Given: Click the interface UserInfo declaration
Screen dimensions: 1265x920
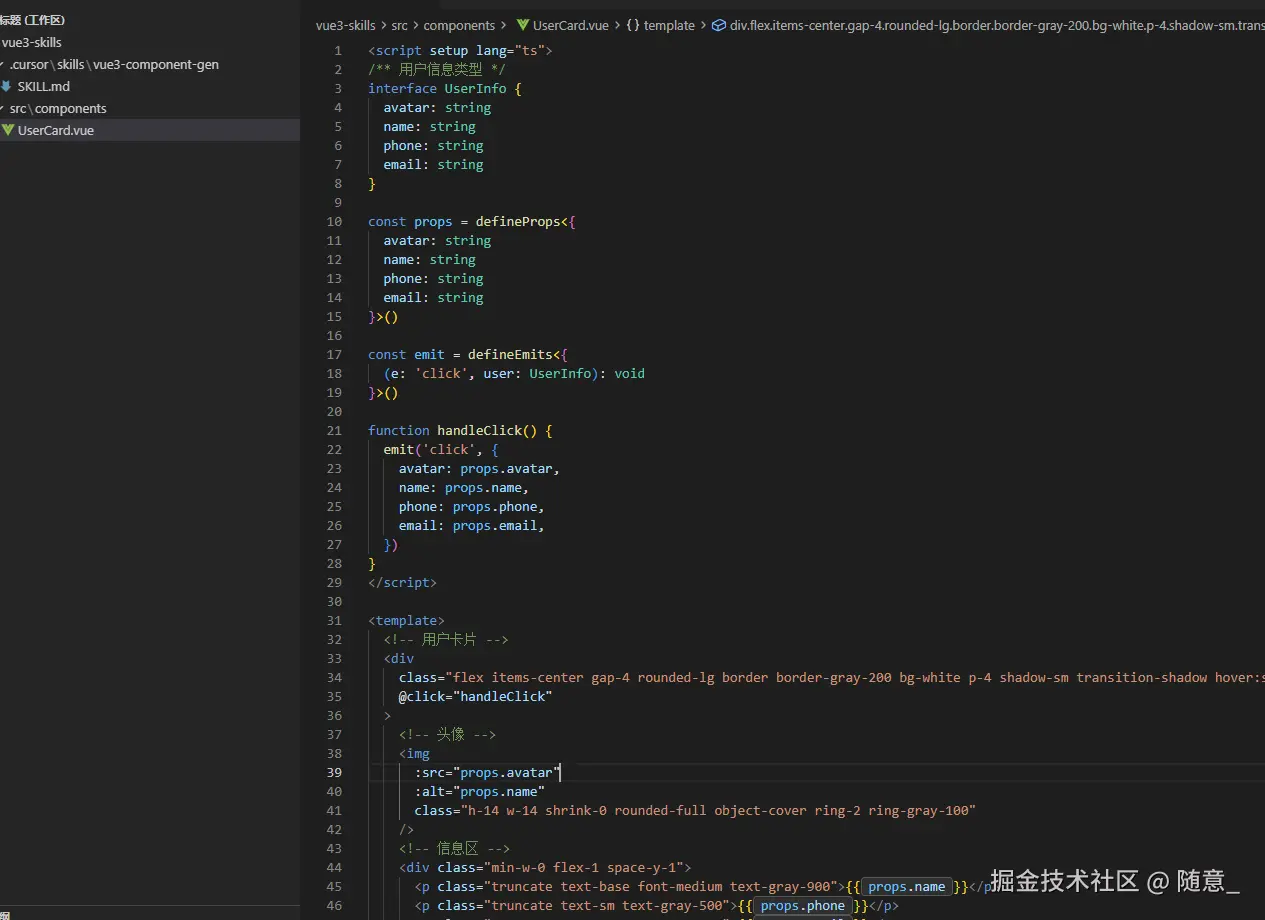Looking at the screenshot, I should coord(445,88).
